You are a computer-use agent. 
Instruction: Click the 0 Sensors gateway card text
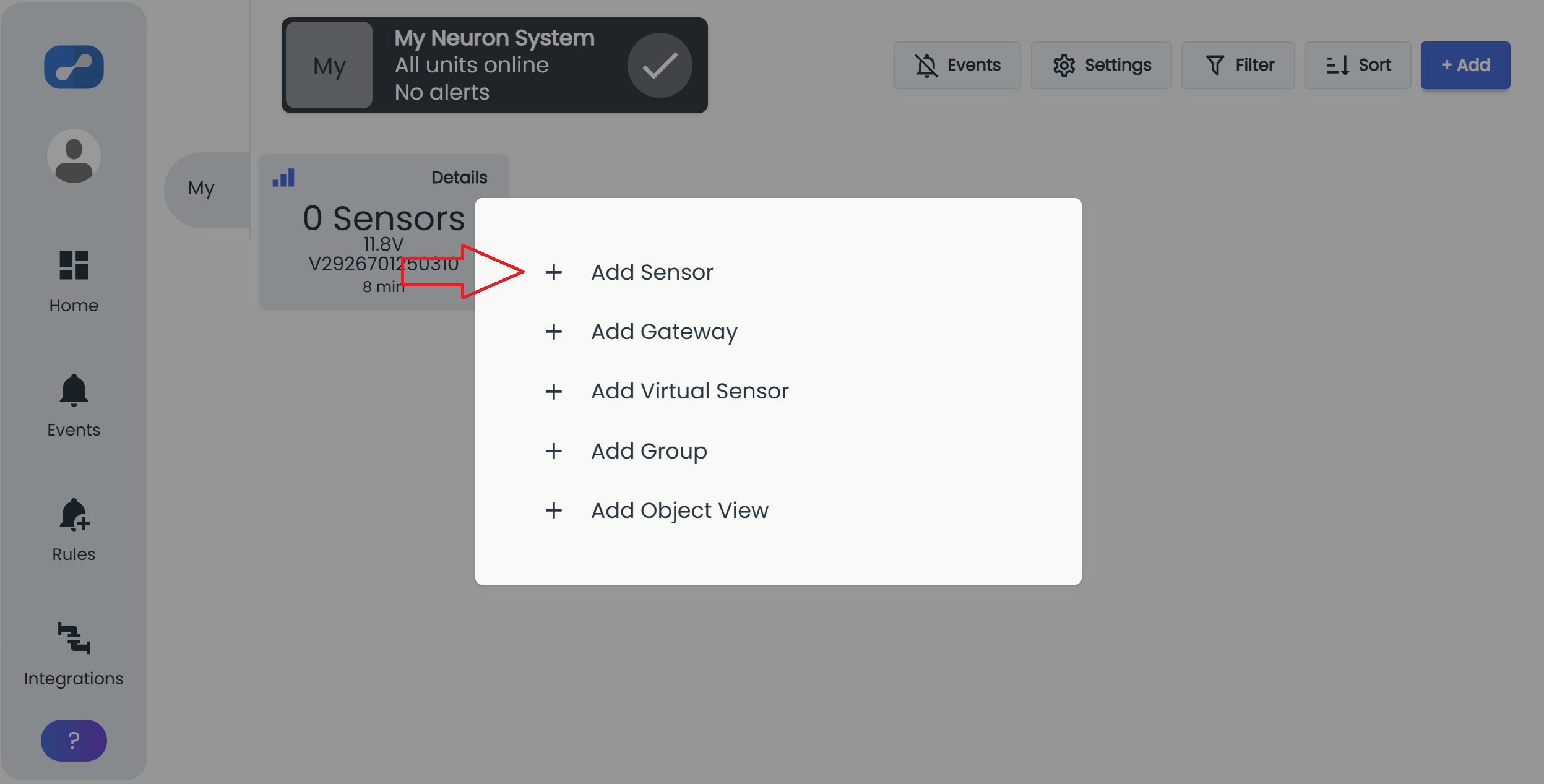tap(384, 218)
